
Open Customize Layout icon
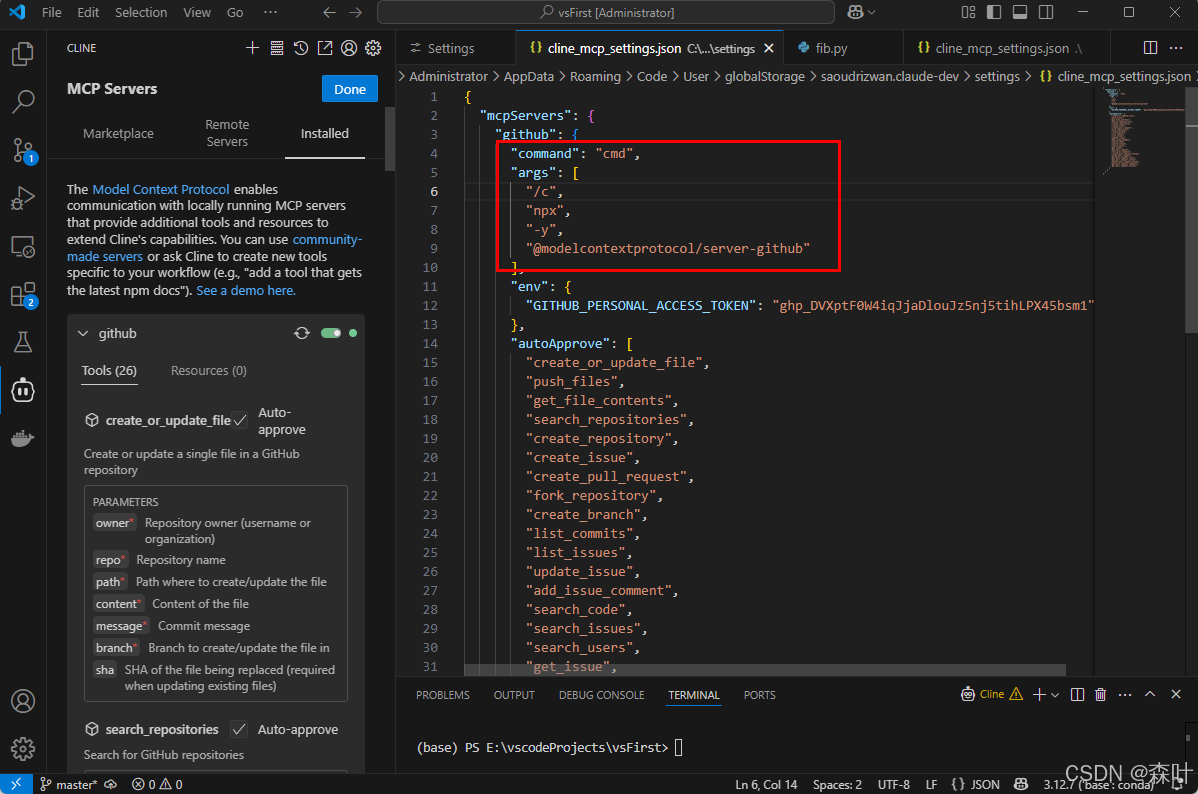[x=968, y=12]
